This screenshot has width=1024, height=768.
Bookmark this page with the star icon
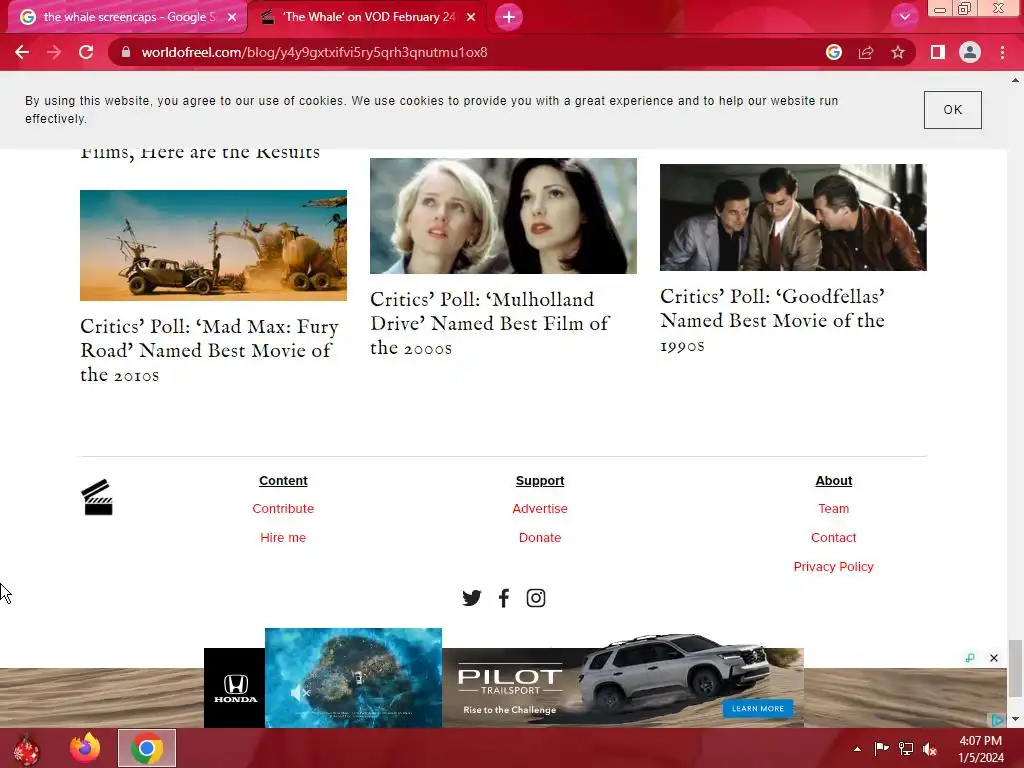tap(898, 52)
